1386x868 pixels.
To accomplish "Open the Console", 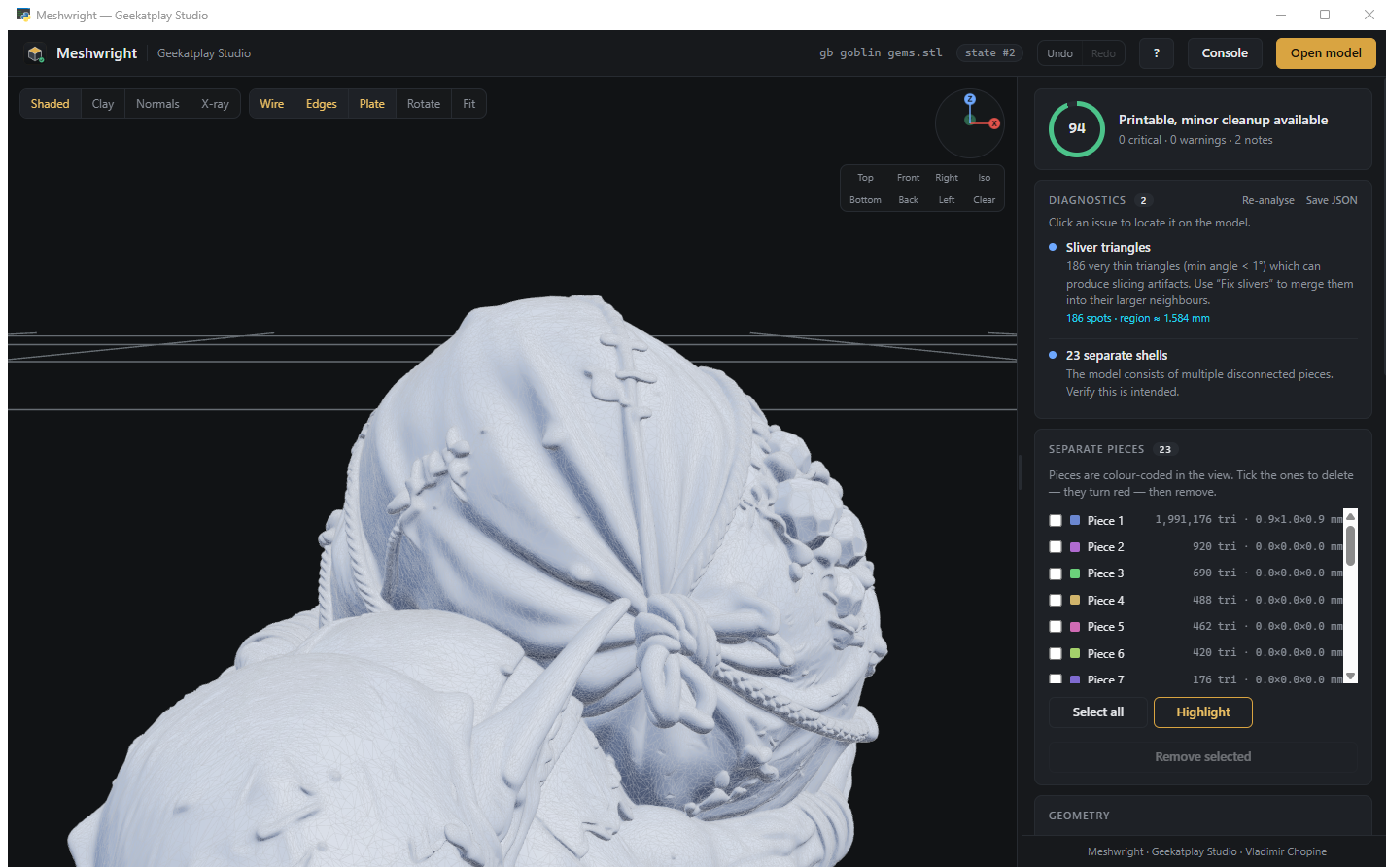I will pos(1225,53).
